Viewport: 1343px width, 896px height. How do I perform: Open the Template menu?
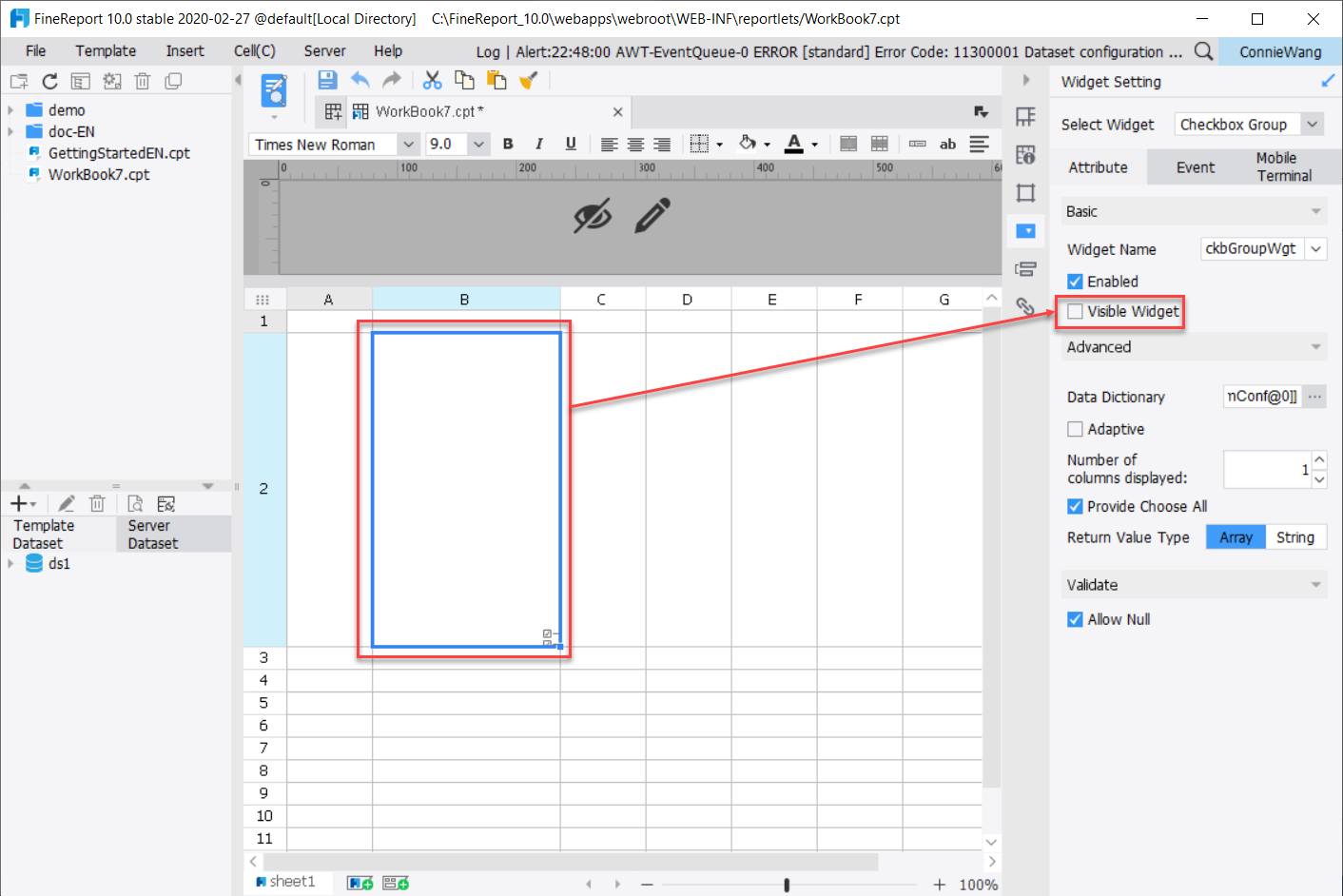[x=106, y=51]
